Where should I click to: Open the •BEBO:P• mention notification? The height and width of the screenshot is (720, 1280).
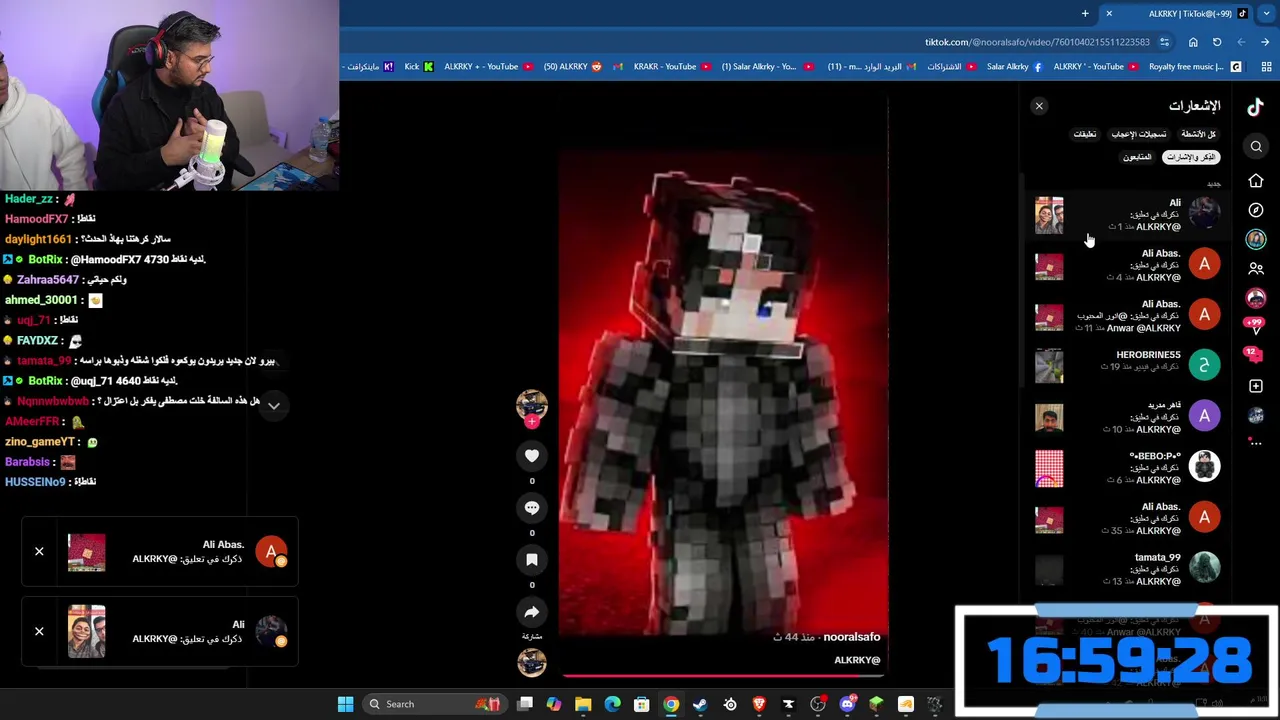(1127, 467)
